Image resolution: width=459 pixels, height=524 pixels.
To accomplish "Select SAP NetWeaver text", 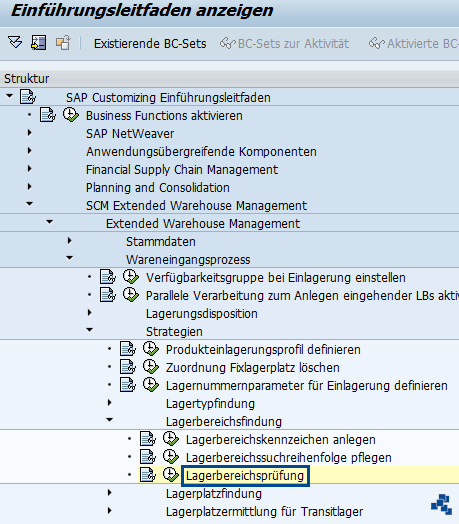I will pos(130,134).
